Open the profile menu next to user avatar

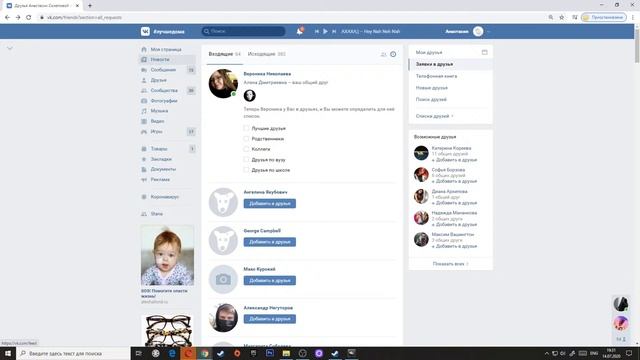point(489,31)
